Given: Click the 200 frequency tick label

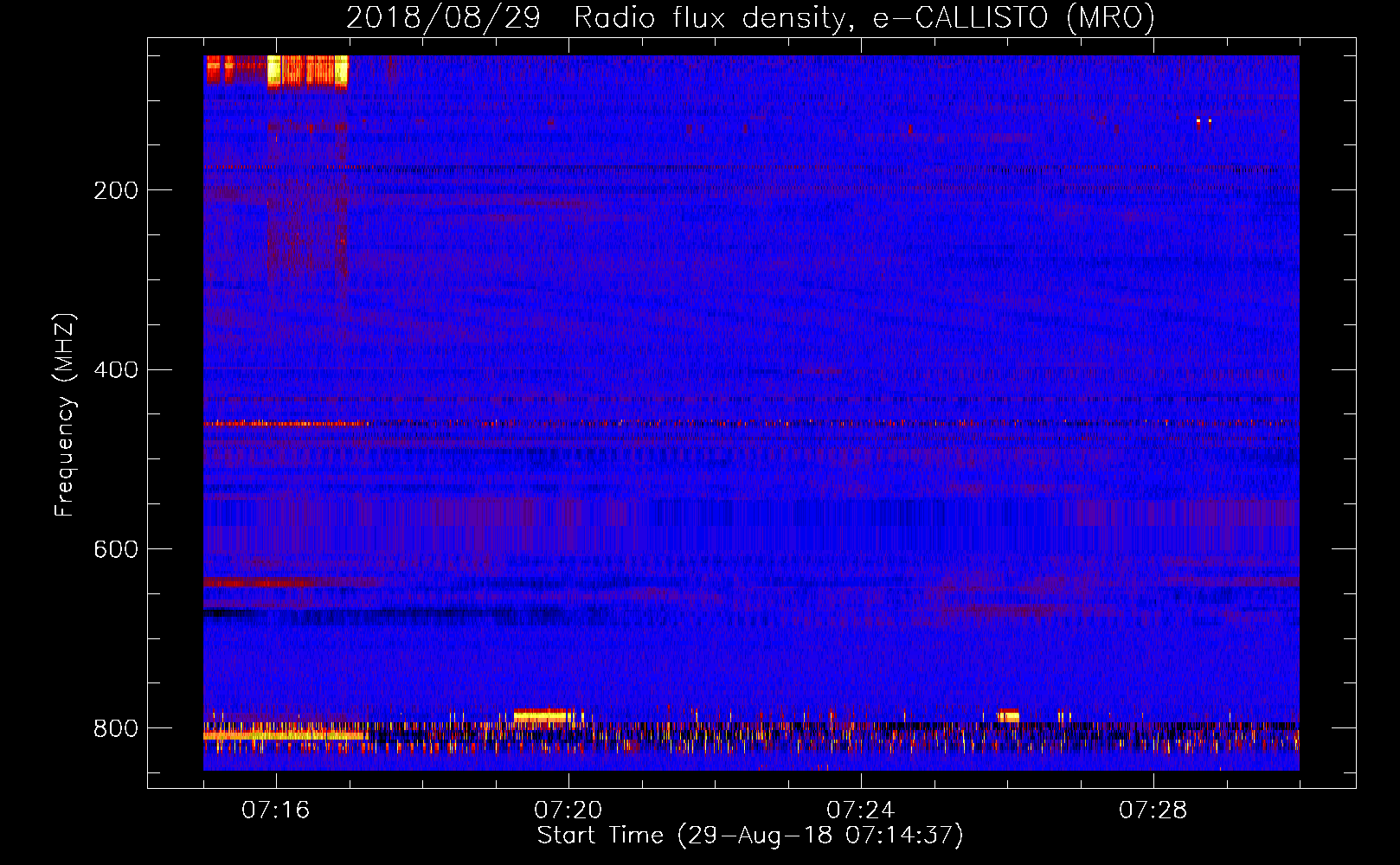Looking at the screenshot, I should [x=116, y=190].
